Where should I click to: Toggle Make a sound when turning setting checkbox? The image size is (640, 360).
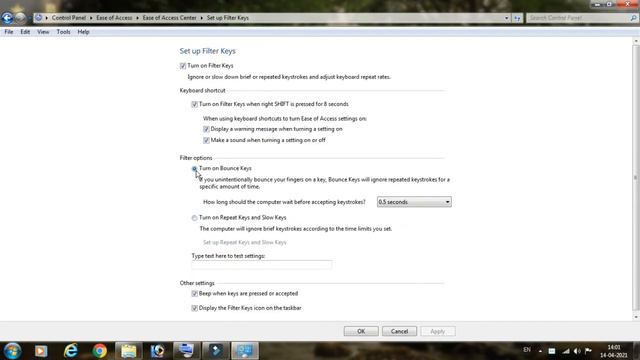[x=206, y=140]
